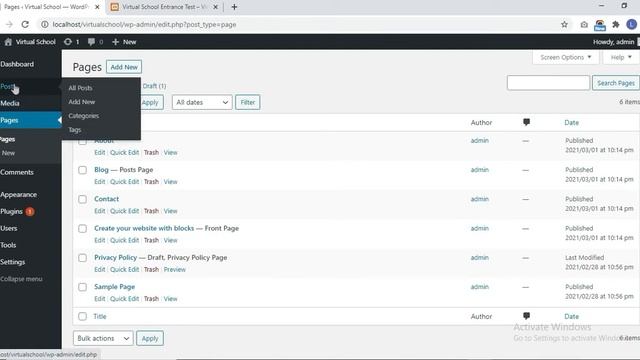Open the Chrome profile avatar
640x360 pixels.
coord(631,24)
